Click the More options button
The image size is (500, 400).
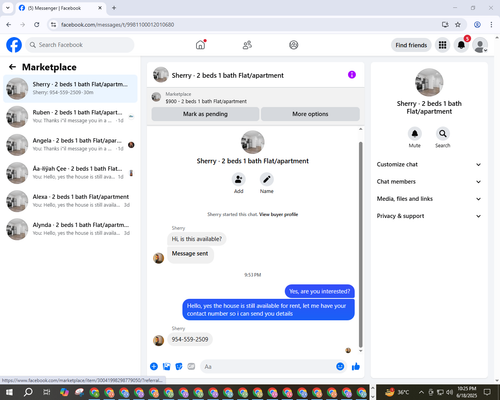click(x=310, y=114)
